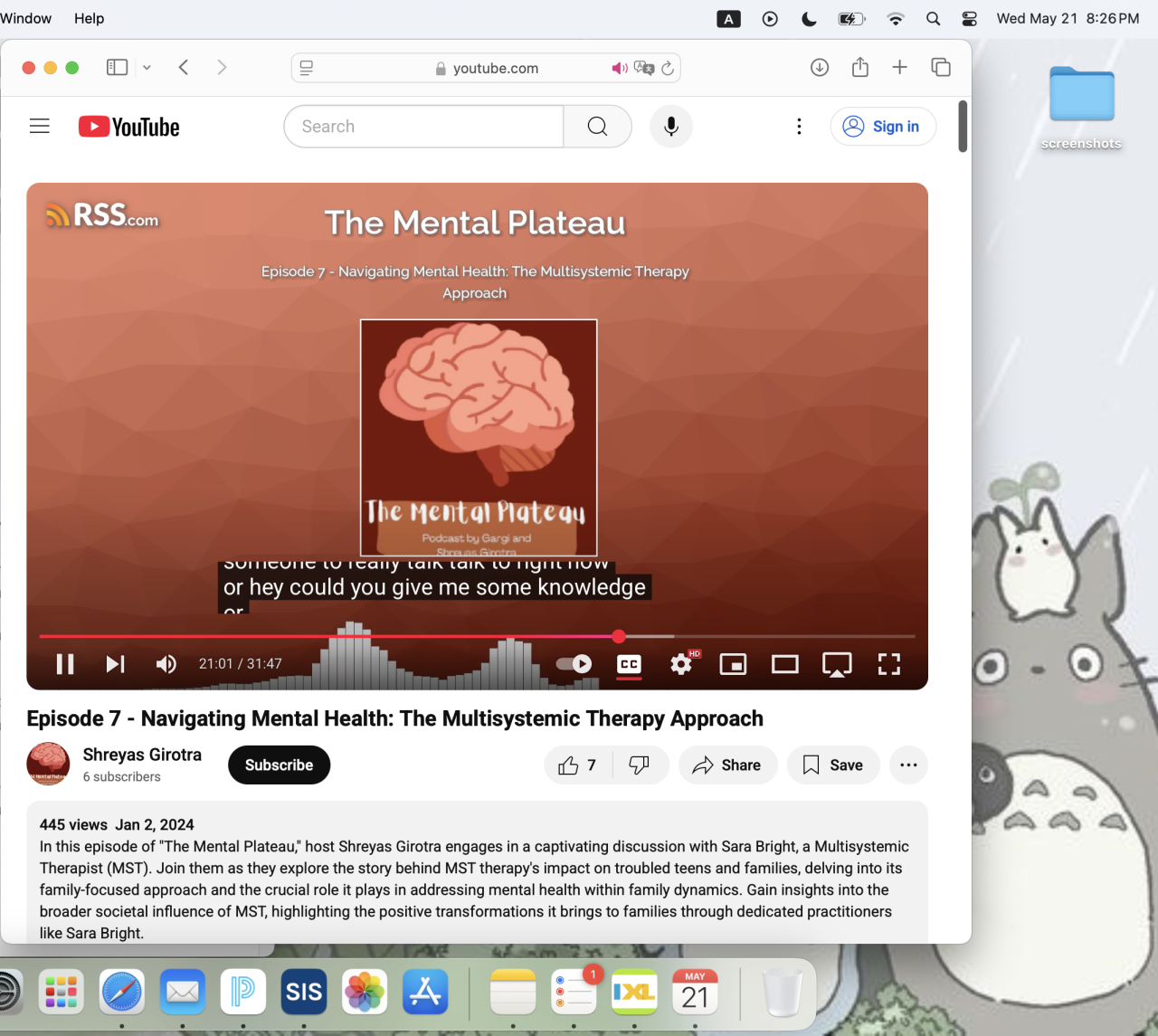This screenshot has height=1036, width=1158.
Task: Open the IXL app in the Dock
Action: point(634,992)
